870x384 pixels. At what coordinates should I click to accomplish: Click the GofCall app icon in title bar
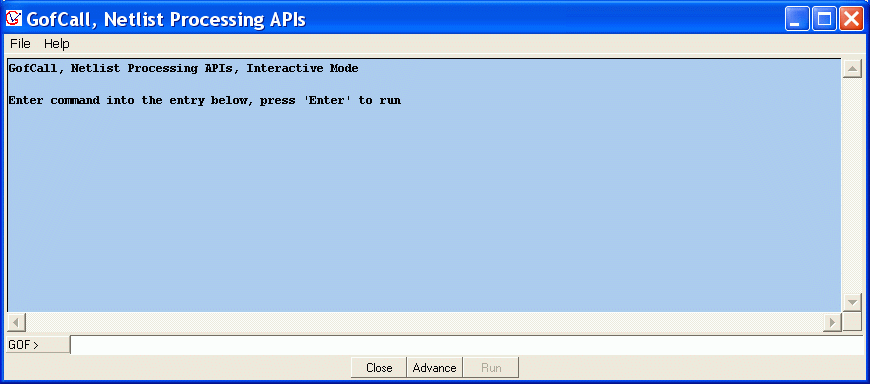click(13, 18)
